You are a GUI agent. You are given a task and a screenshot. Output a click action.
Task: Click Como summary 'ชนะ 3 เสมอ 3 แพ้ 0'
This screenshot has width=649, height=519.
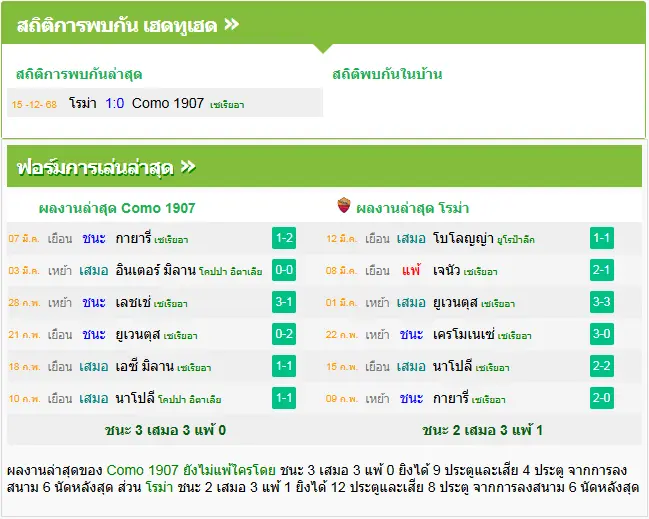point(165,430)
